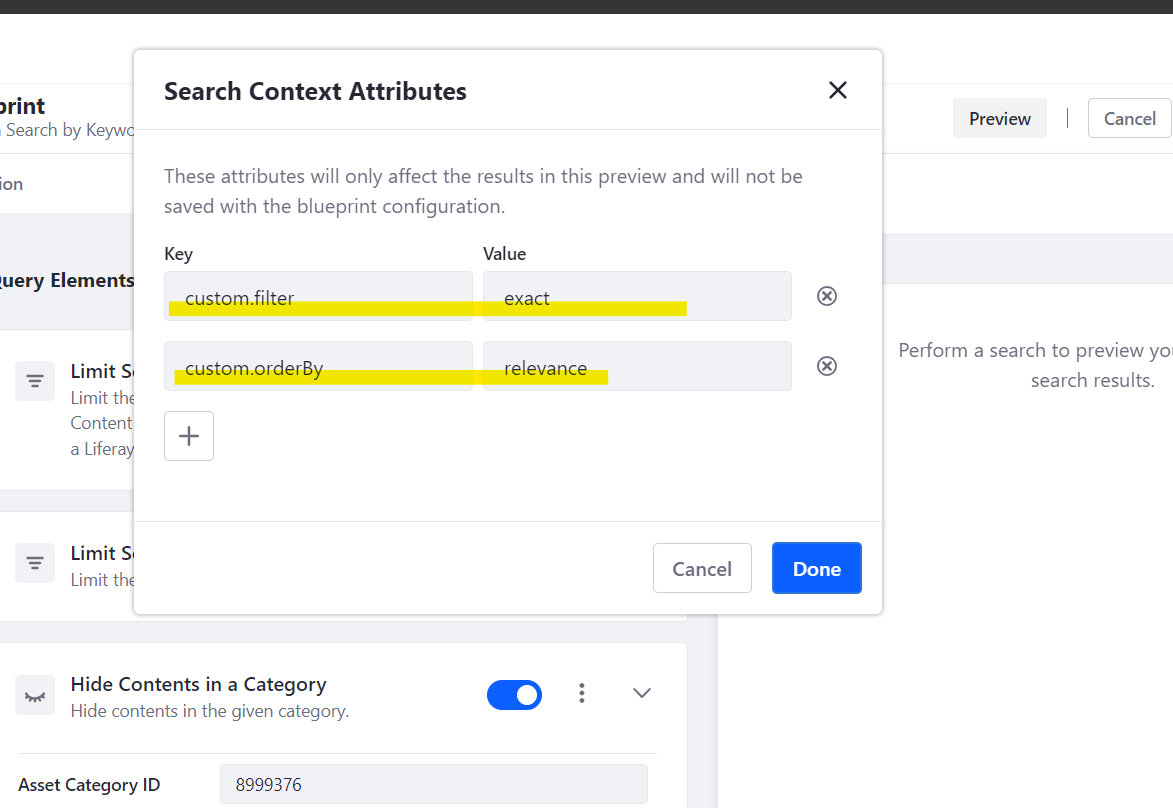Viewport: 1173px width, 808px height.
Task: Remove the custom.orderBy attribute row
Action: [827, 366]
